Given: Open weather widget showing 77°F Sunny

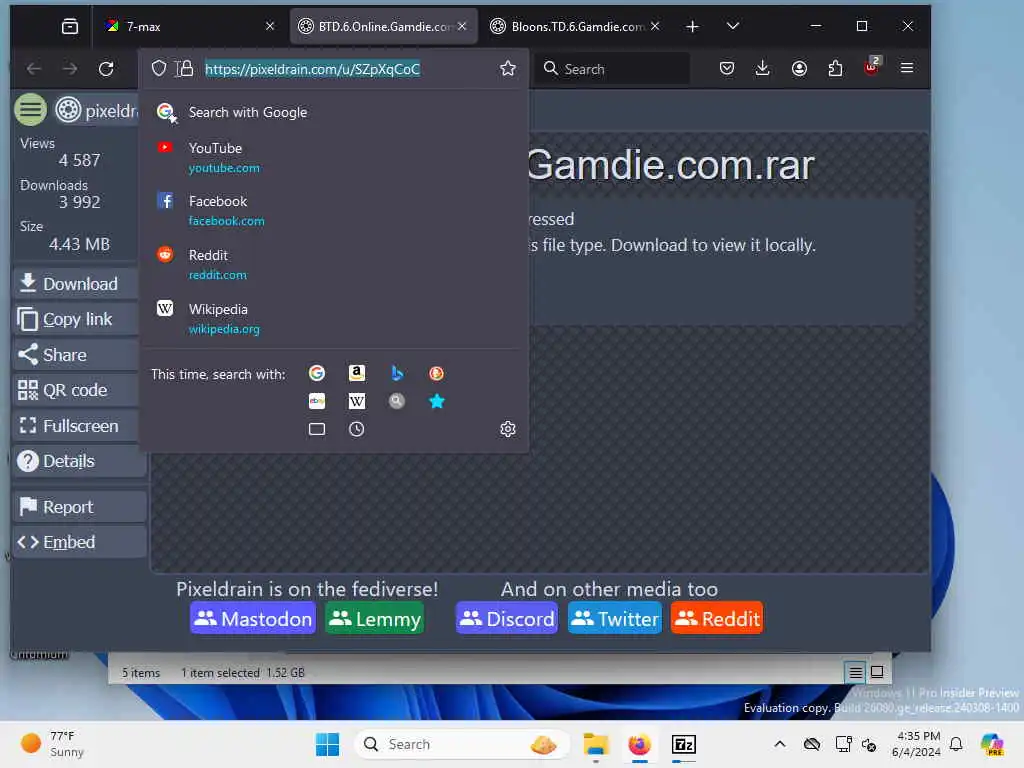Looking at the screenshot, I should coord(54,744).
